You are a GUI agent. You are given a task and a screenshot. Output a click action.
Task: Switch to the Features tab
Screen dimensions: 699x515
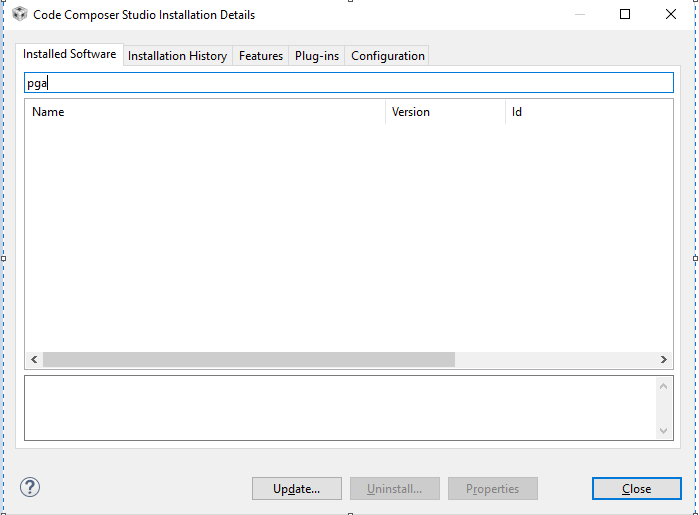261,56
